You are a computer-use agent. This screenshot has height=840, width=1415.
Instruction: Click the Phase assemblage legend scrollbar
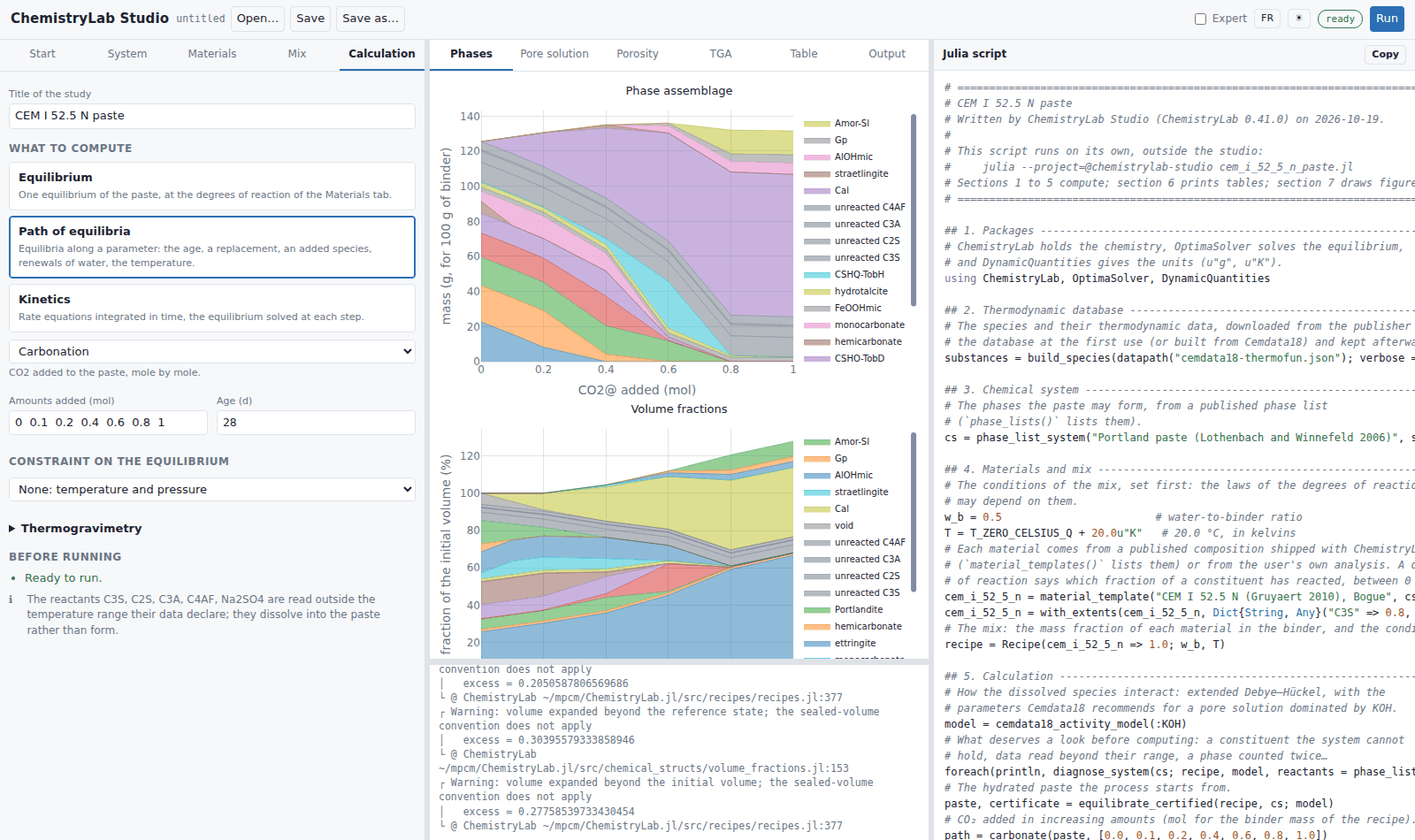tap(914, 210)
